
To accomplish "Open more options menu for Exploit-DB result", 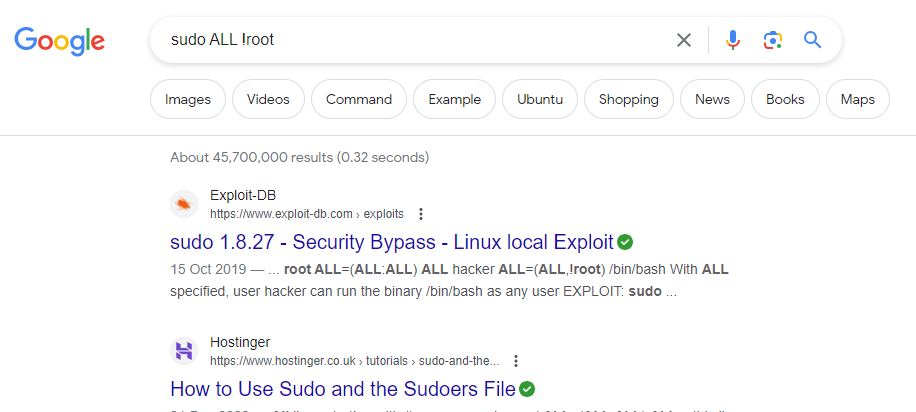I will pos(421,214).
